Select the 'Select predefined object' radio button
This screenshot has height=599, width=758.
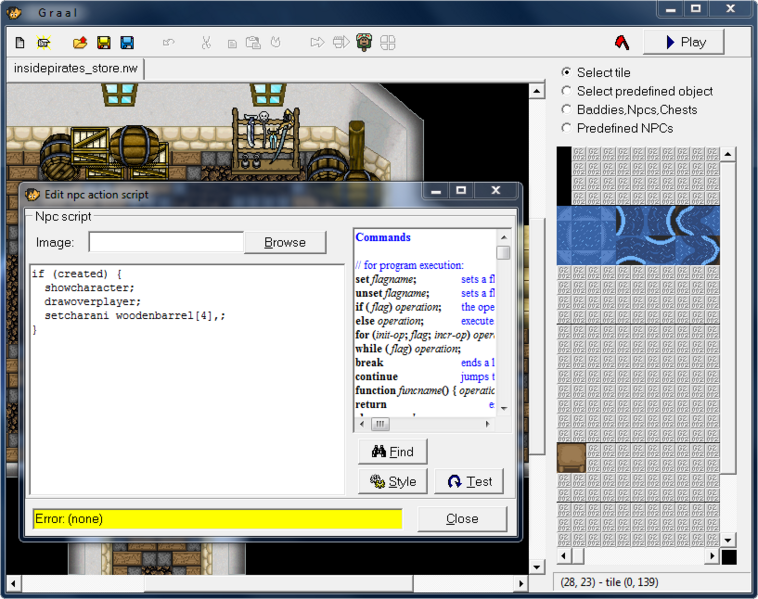click(567, 91)
